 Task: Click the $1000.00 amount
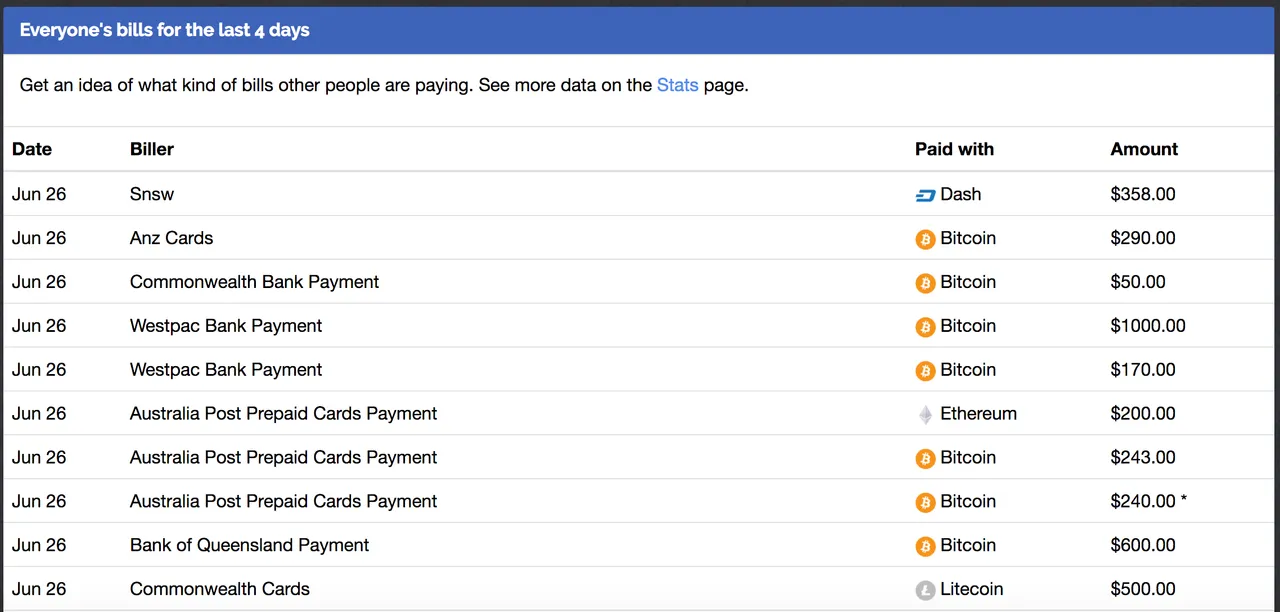[x=1148, y=326]
